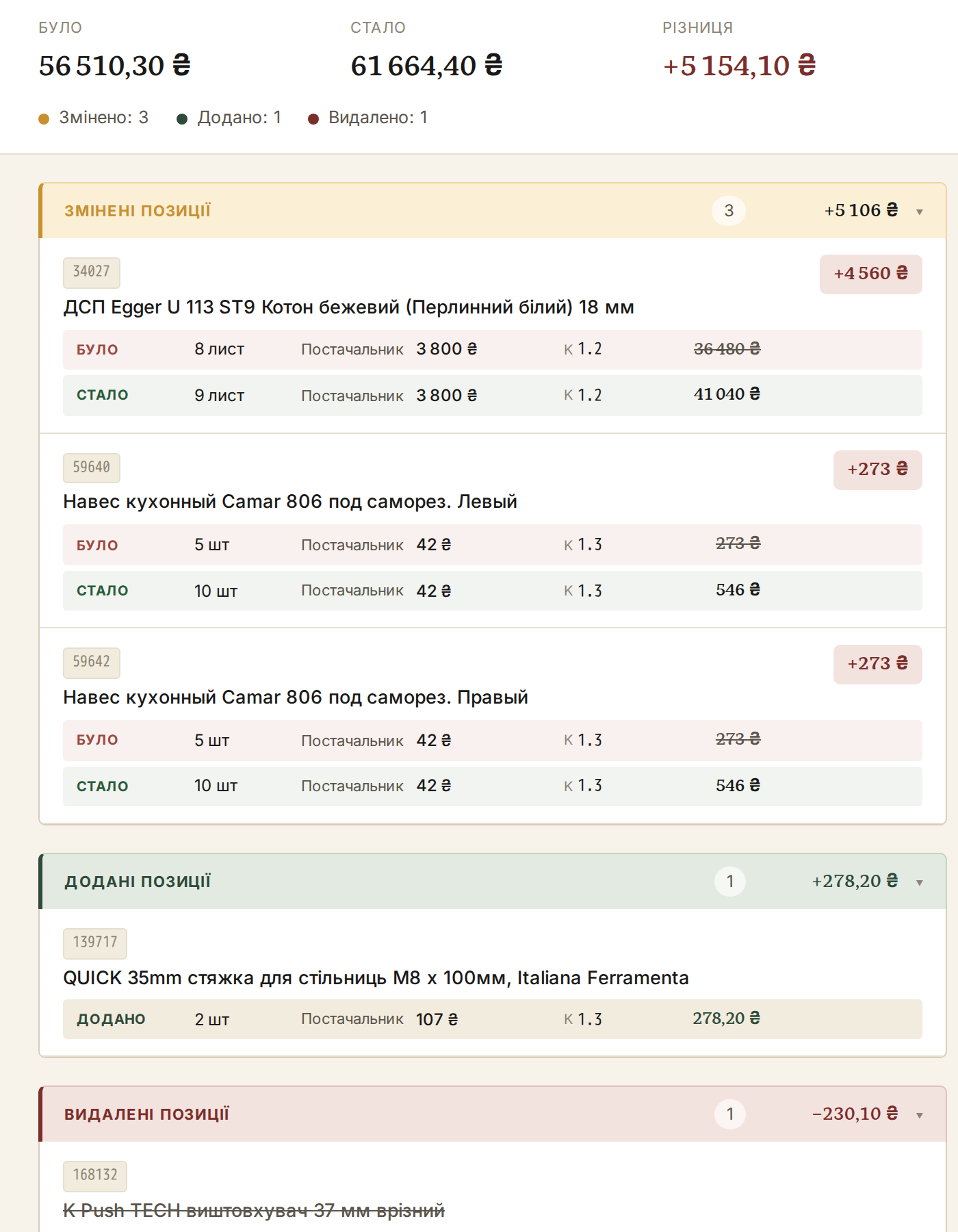Screen dimensions: 958x1232
Task: Click the new sum 41 040 ₴
Action: click(x=727, y=394)
